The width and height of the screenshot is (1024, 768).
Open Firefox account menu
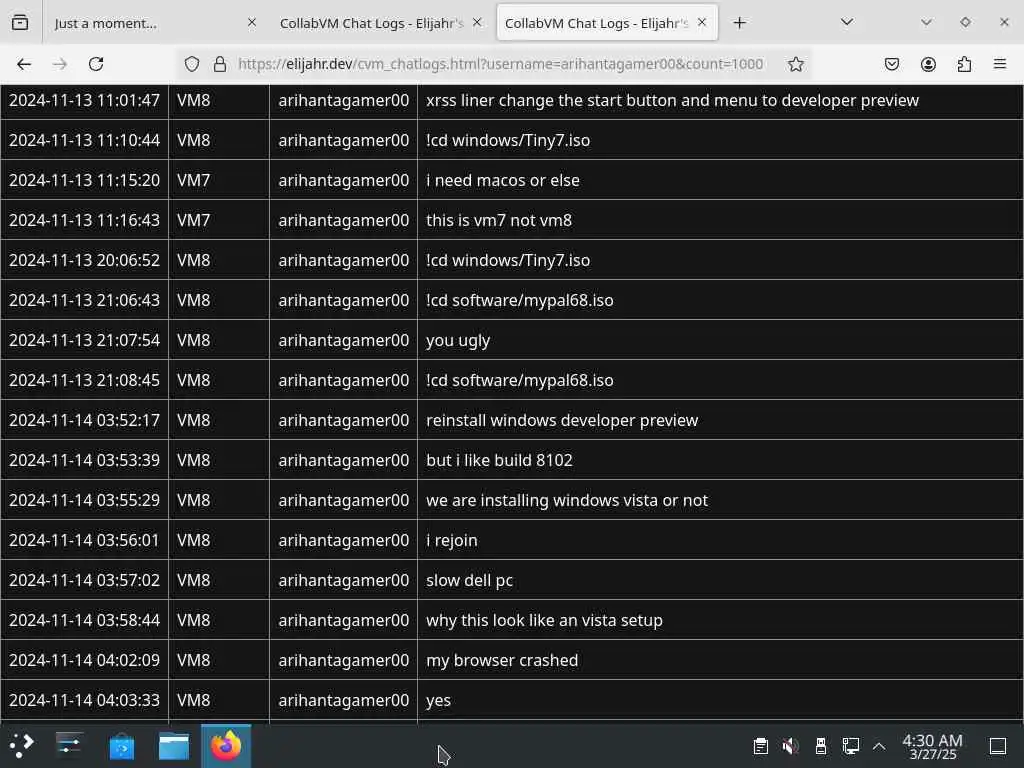pyautogui.click(x=928, y=64)
